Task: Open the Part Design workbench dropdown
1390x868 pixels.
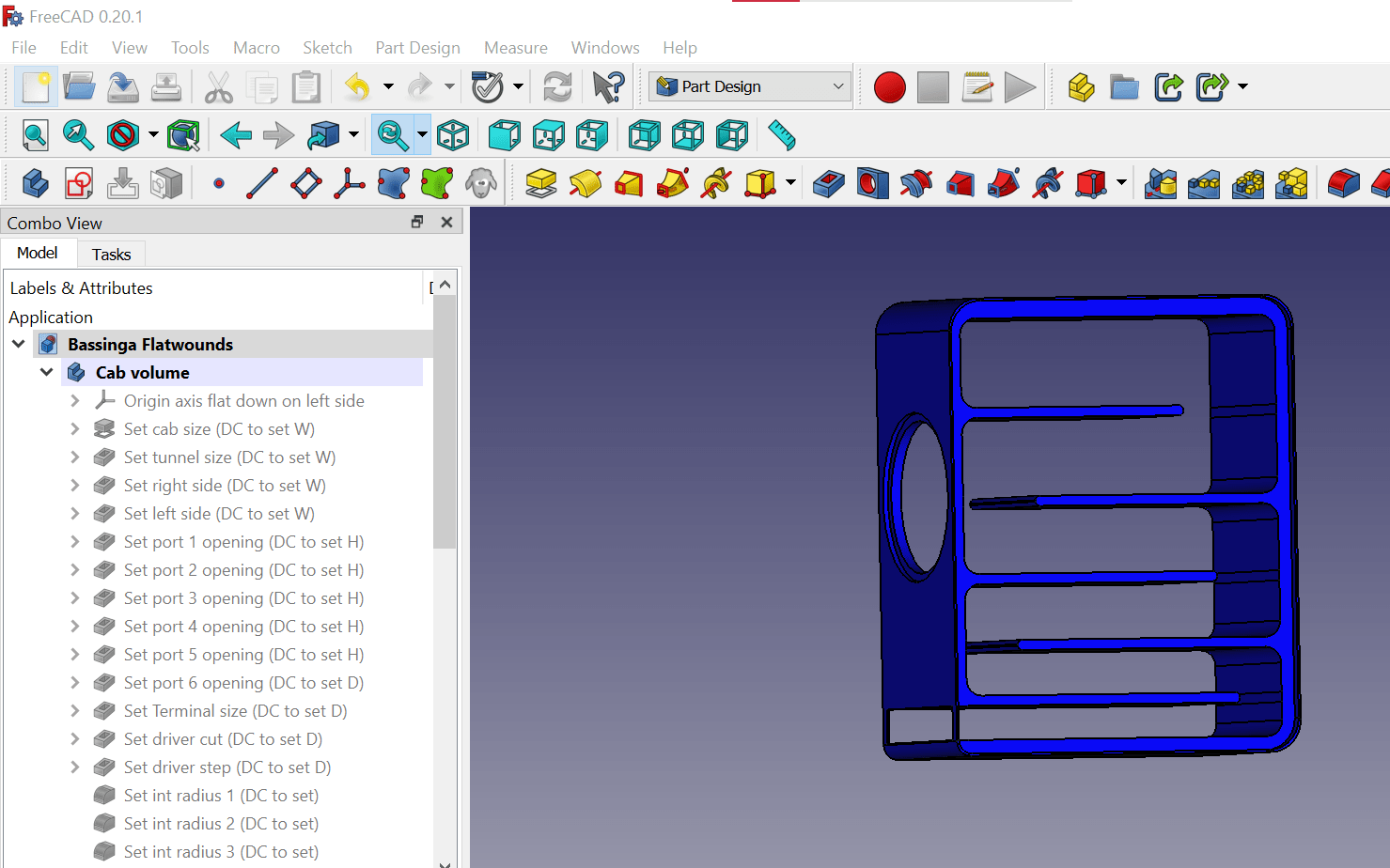Action: [x=749, y=86]
